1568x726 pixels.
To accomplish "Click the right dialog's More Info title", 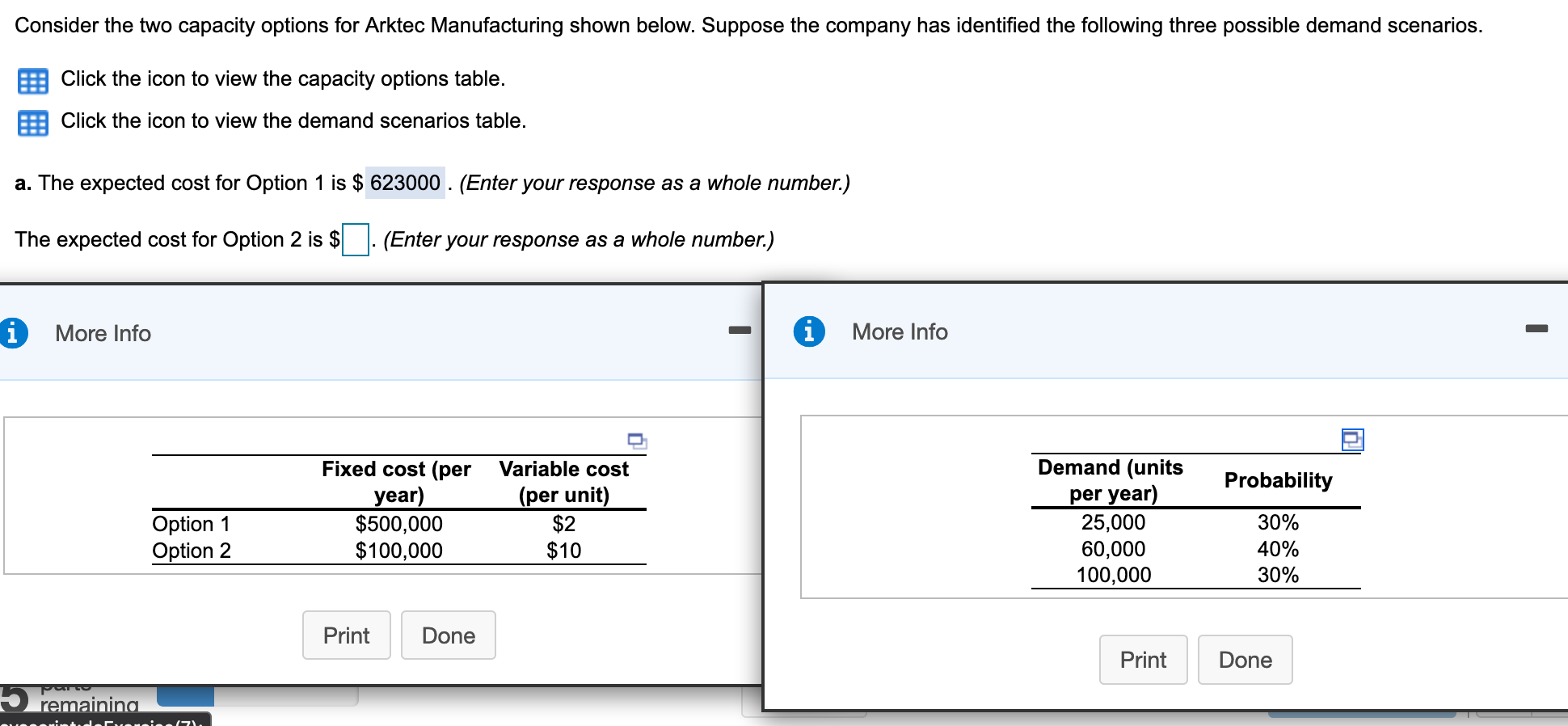I will (900, 331).
